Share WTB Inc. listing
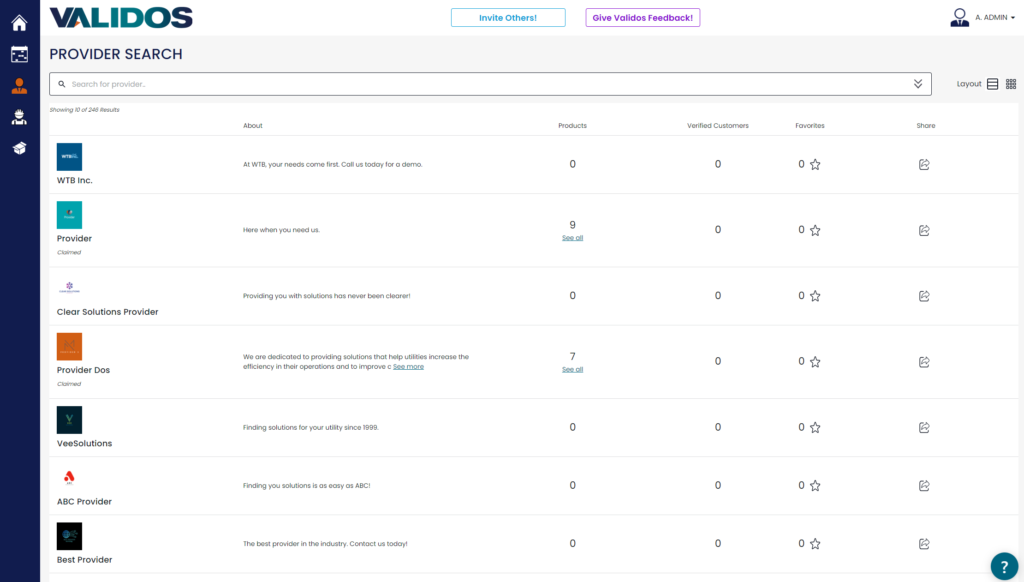 pos(924,165)
